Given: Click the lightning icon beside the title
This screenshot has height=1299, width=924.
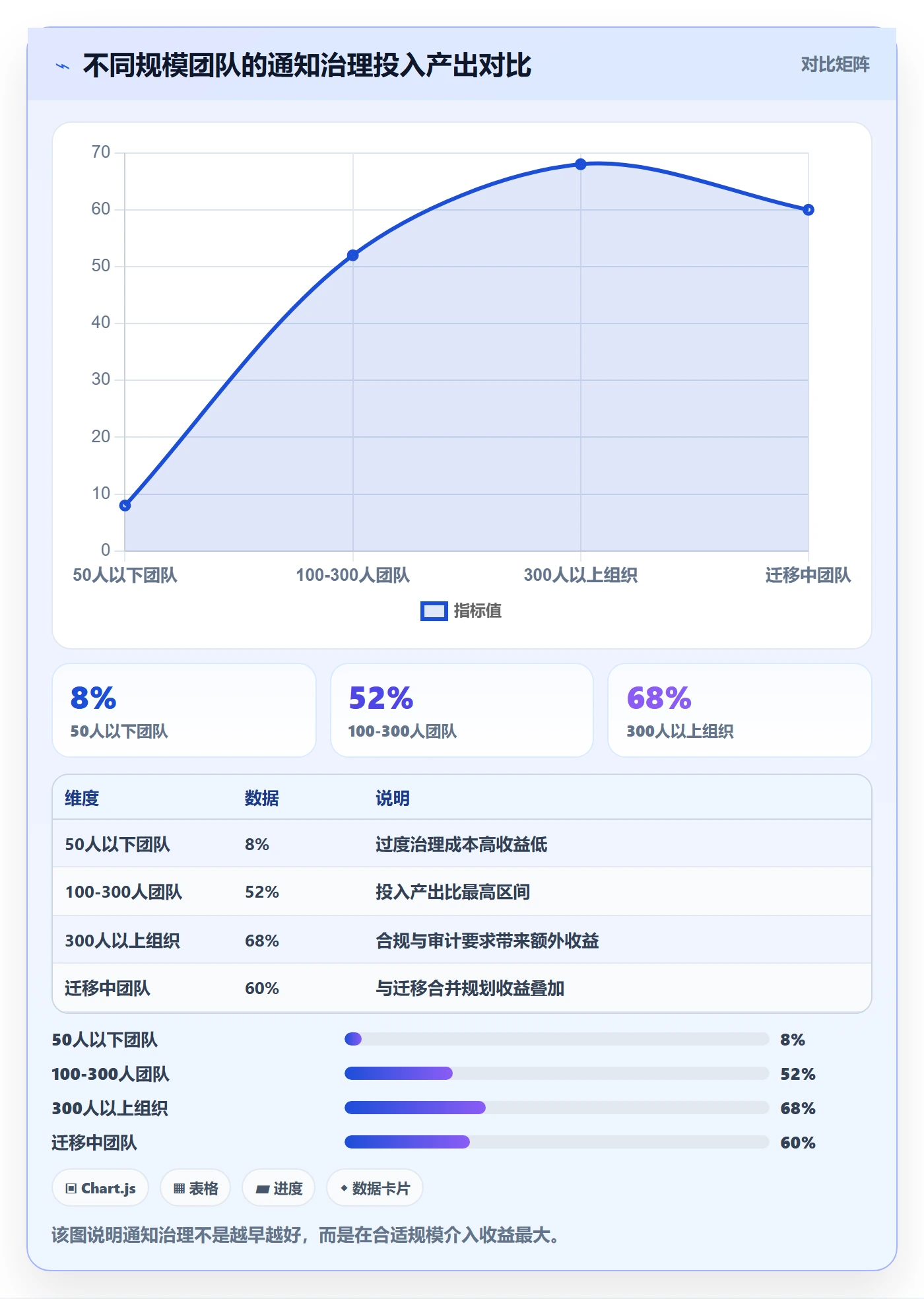Looking at the screenshot, I should pyautogui.click(x=63, y=66).
